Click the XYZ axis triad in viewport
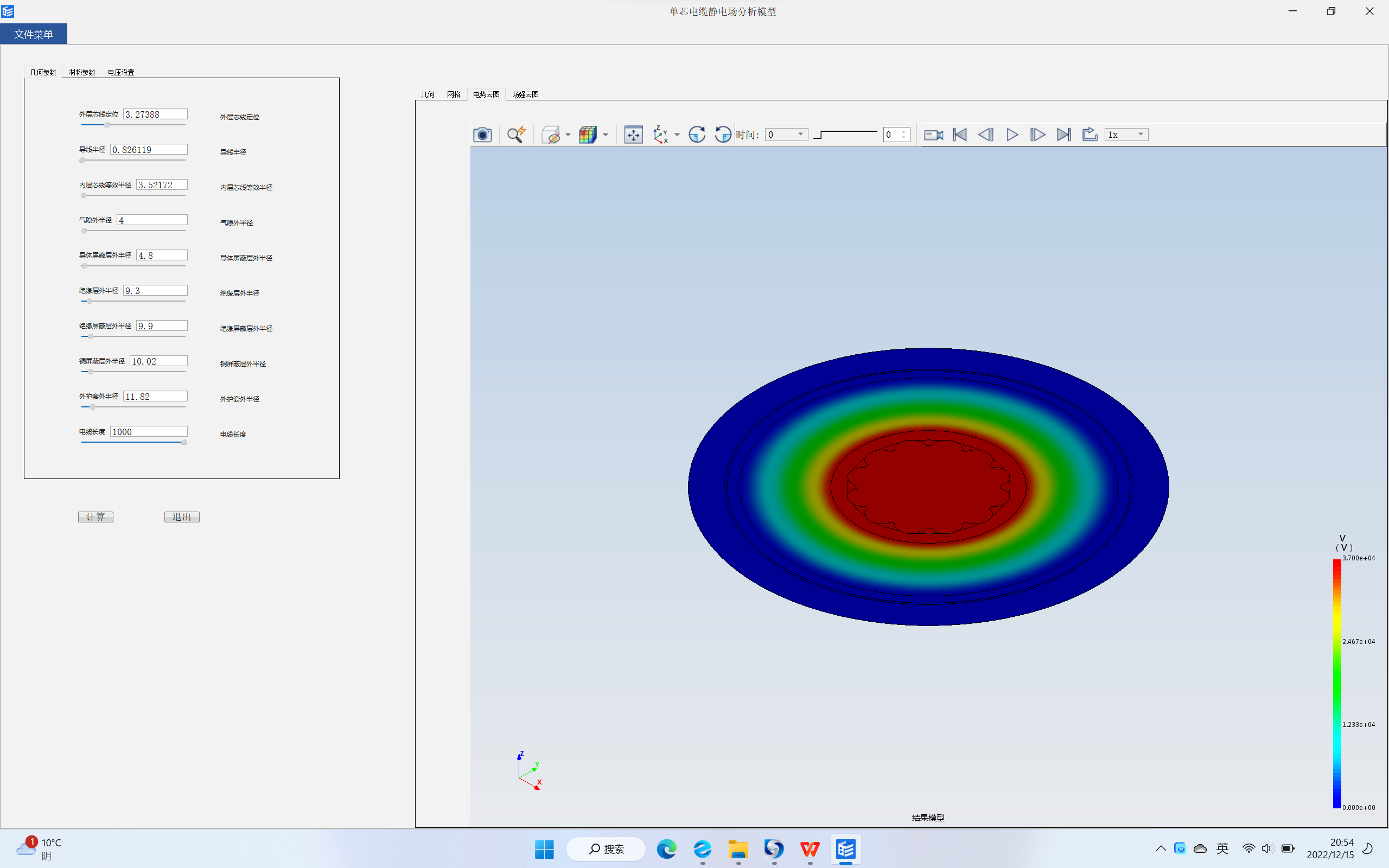The height and width of the screenshot is (868, 1389). (x=529, y=771)
